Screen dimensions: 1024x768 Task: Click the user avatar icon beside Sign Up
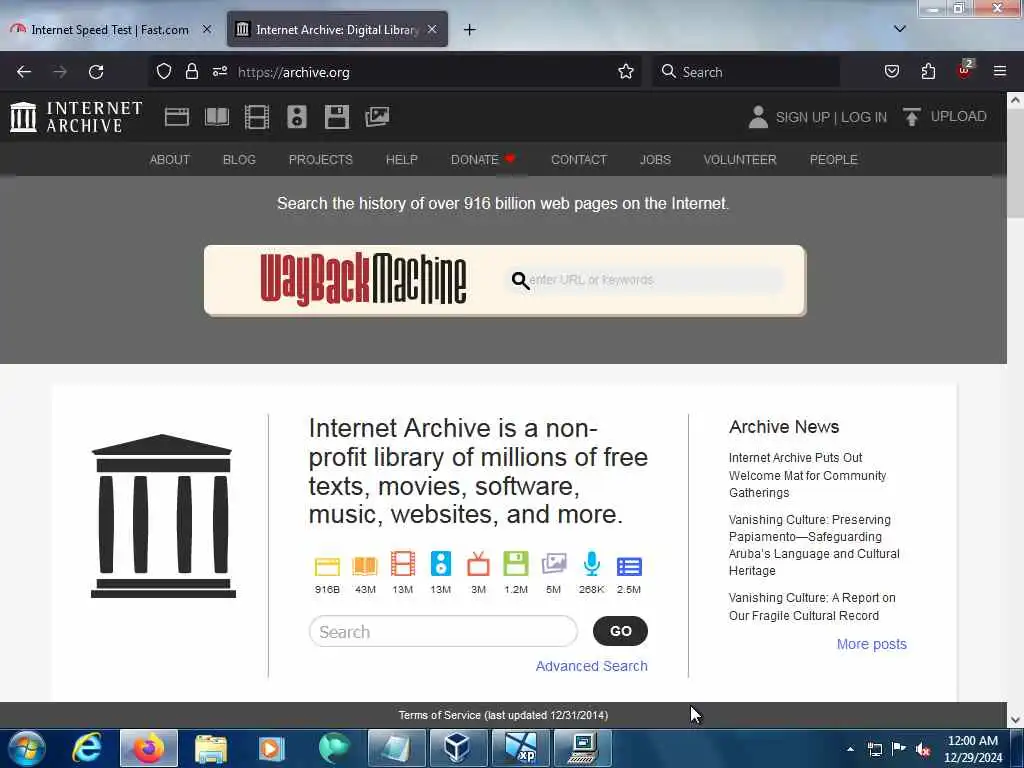click(758, 117)
